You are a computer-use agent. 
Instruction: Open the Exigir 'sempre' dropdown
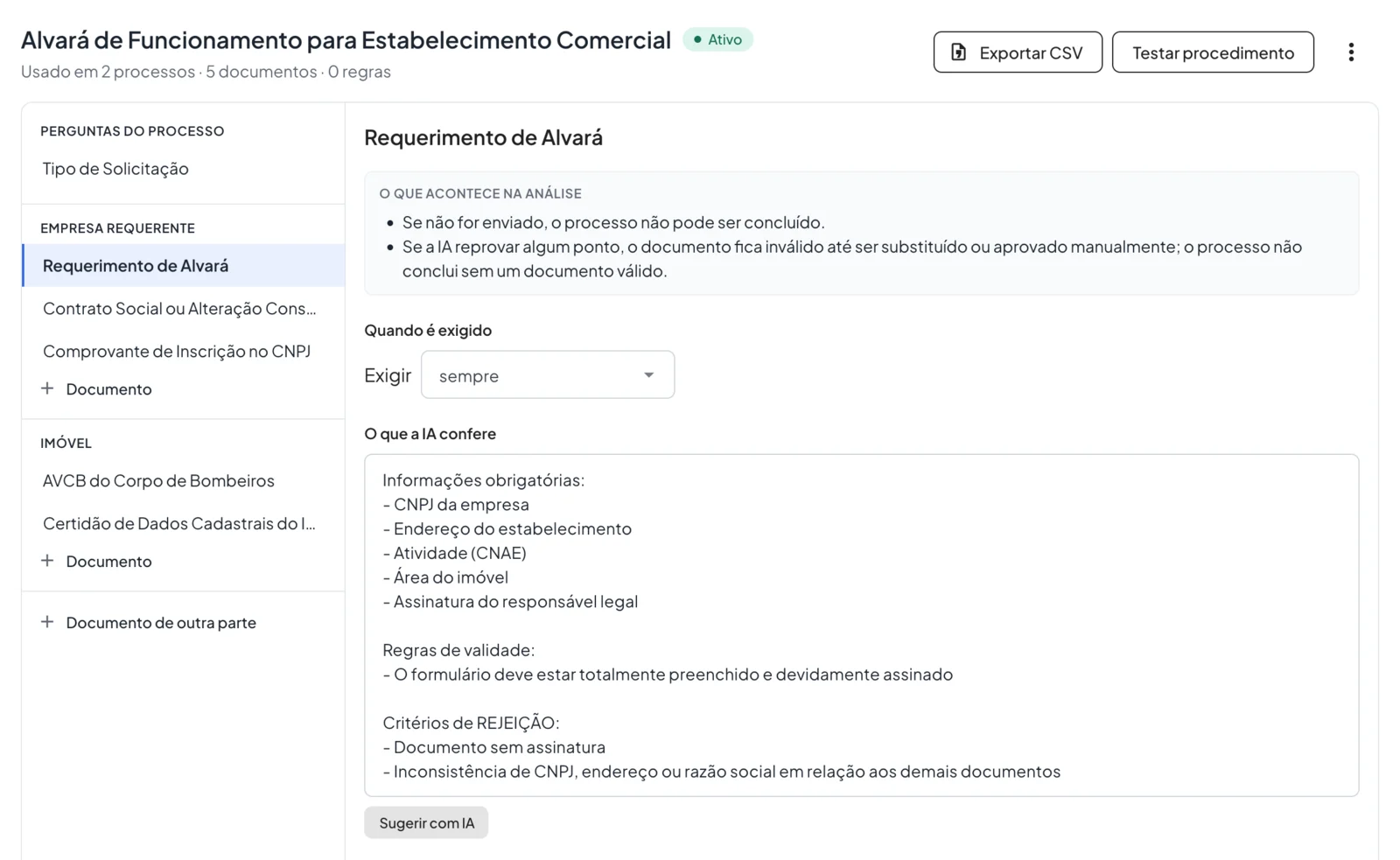[548, 375]
